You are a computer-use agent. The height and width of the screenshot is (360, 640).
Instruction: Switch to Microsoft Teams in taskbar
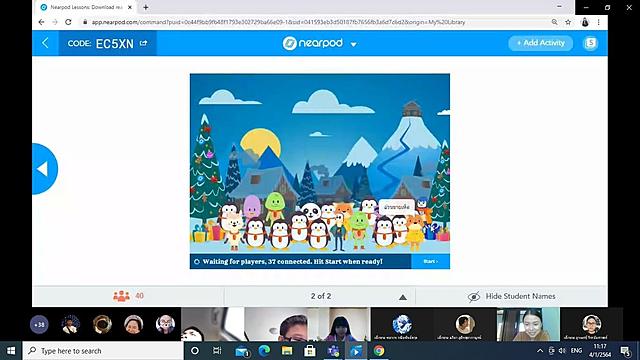(333, 351)
